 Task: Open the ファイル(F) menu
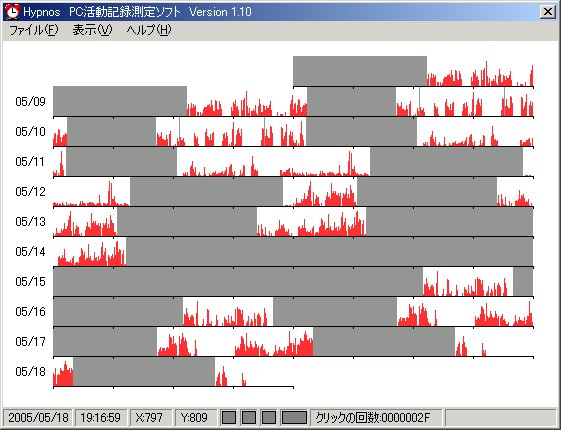click(33, 30)
